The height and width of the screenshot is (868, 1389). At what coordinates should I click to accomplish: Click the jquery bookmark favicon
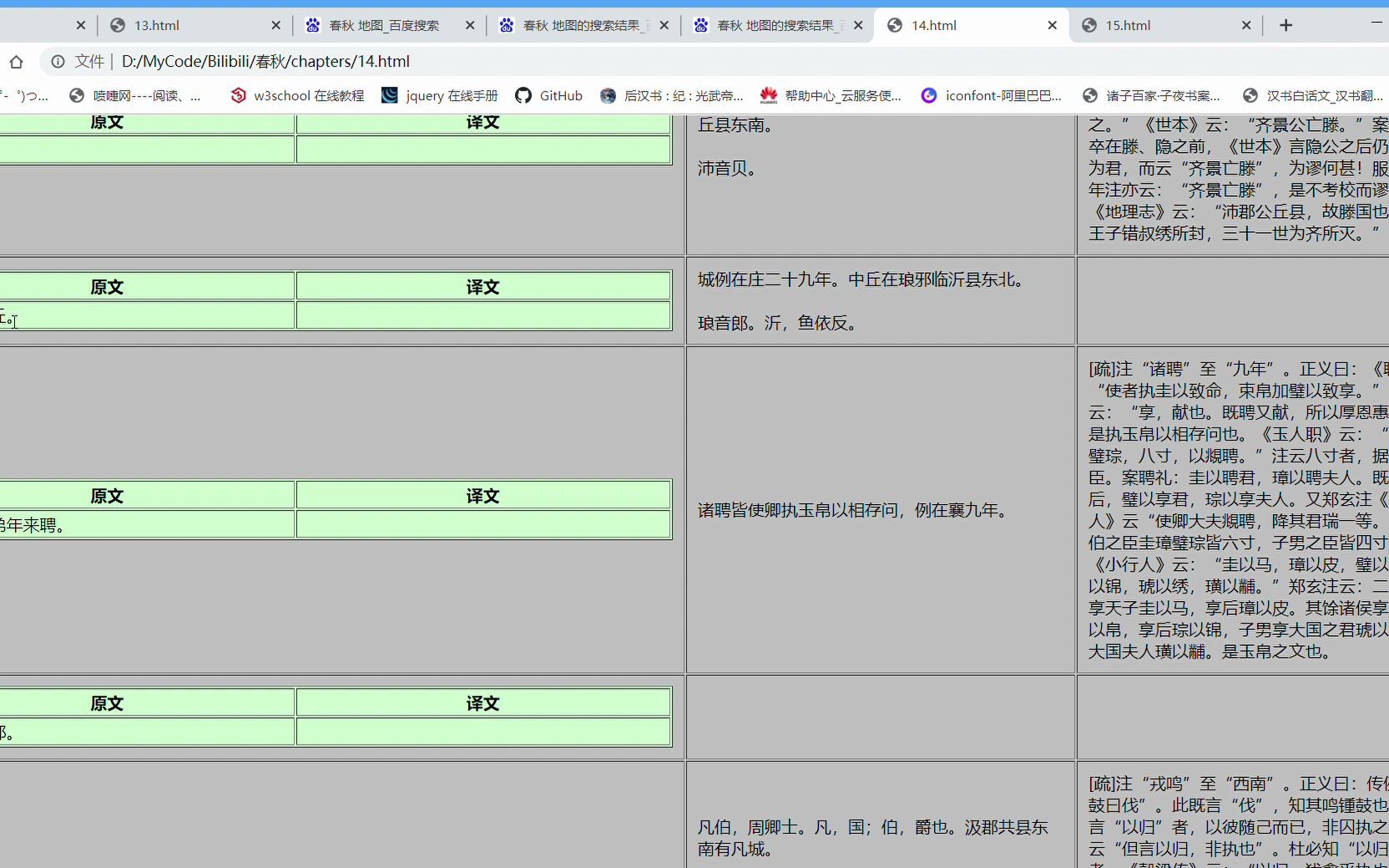(390, 95)
